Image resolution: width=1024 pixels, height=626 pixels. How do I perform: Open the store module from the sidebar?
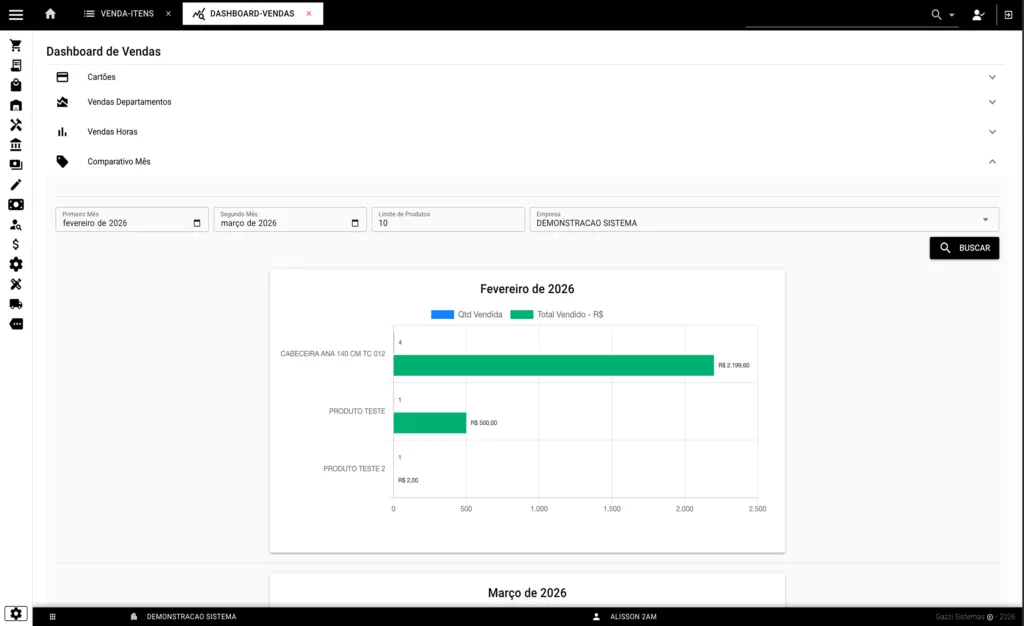(15, 104)
